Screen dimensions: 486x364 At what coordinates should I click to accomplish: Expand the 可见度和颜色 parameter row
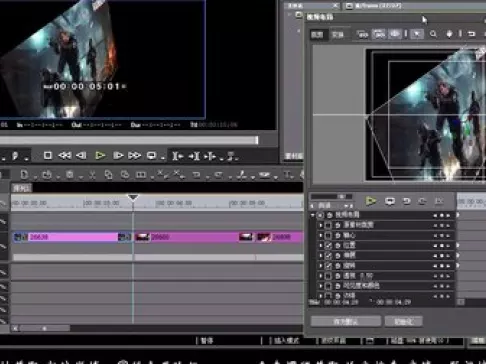[321, 286]
